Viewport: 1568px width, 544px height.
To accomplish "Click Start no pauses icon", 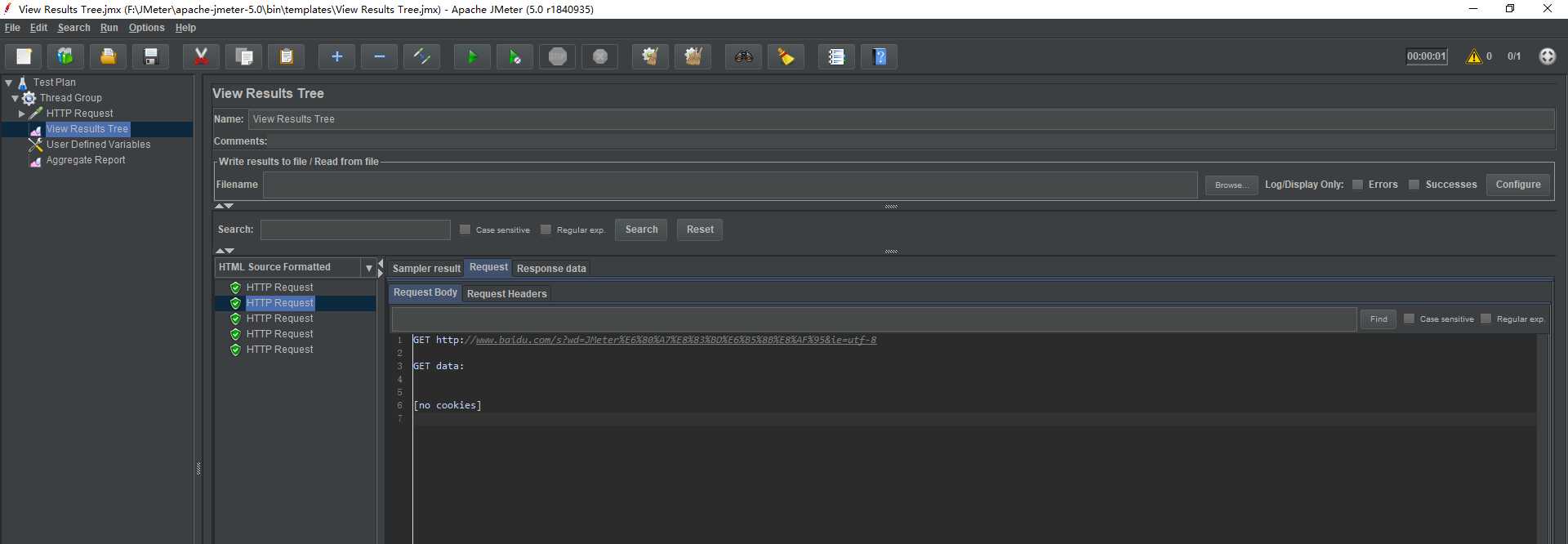I will pos(514,56).
